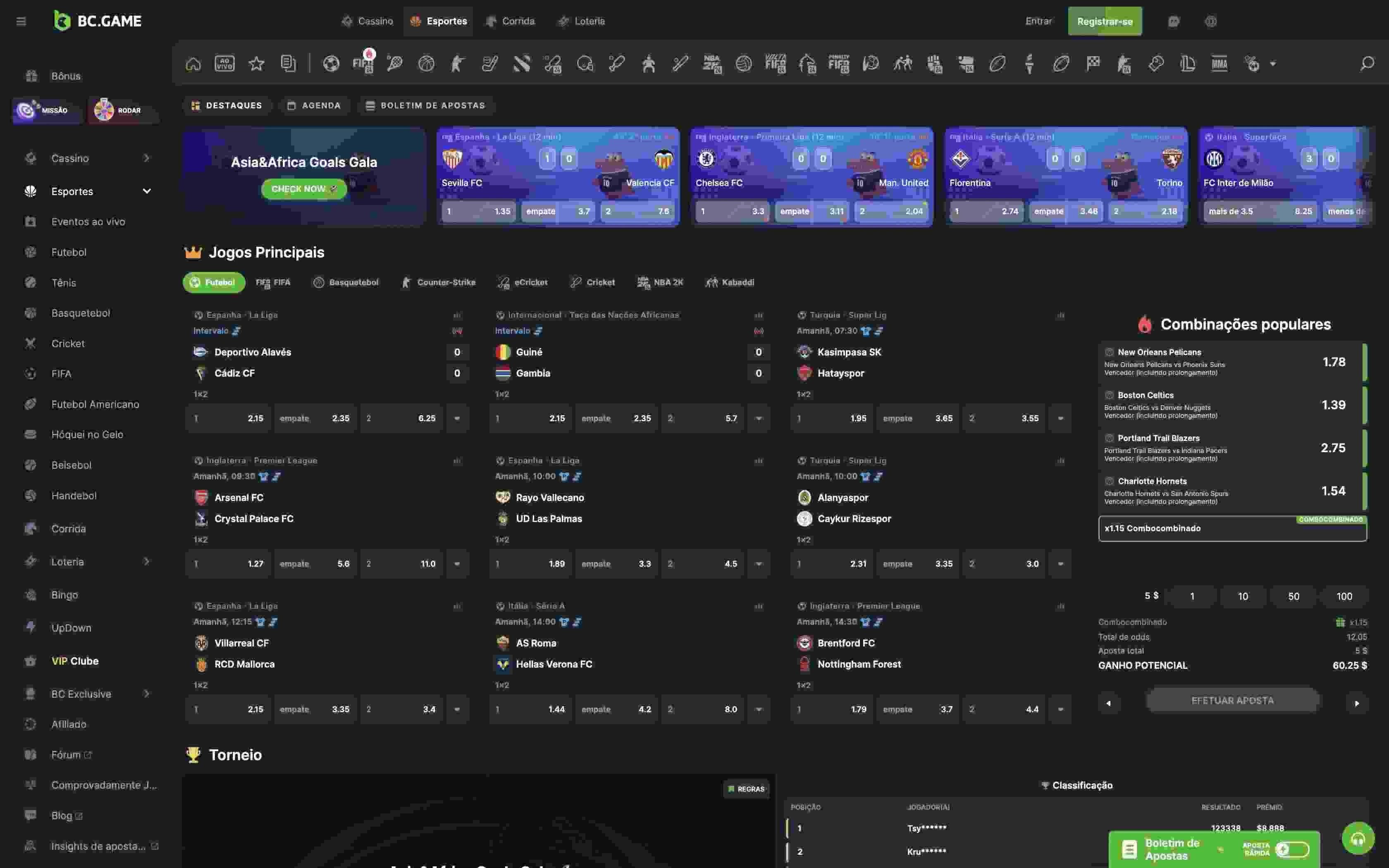Open the Chelsea FC vs Man. United featured card
The width and height of the screenshot is (1389, 868).
pyautogui.click(x=811, y=177)
